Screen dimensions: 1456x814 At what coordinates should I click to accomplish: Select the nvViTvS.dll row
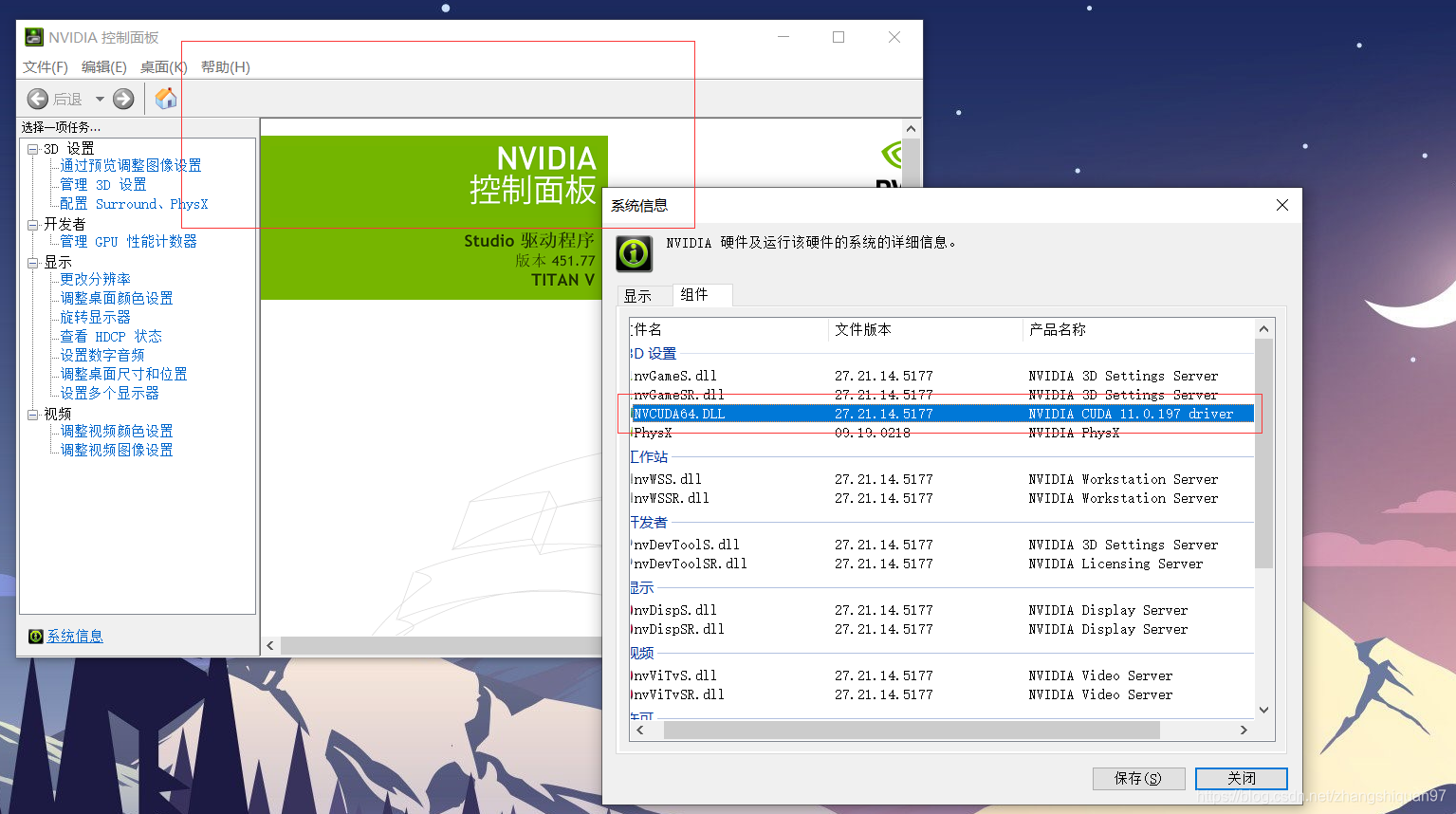[942, 675]
